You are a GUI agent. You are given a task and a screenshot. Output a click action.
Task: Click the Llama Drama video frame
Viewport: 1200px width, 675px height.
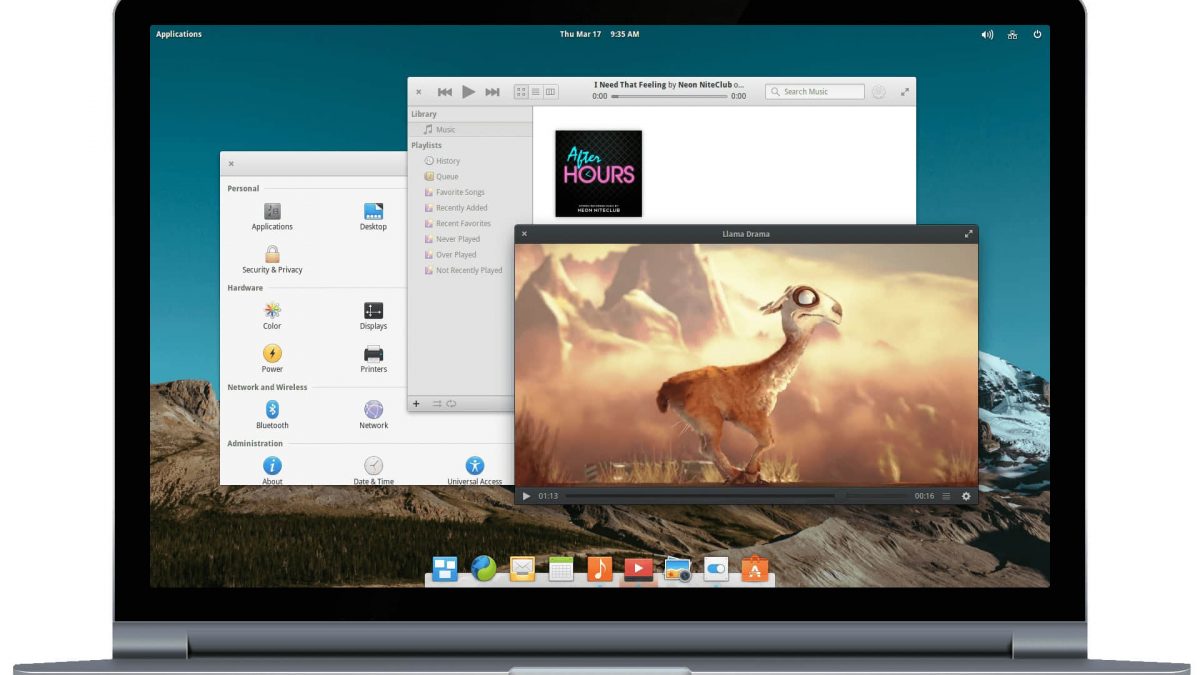click(746, 364)
